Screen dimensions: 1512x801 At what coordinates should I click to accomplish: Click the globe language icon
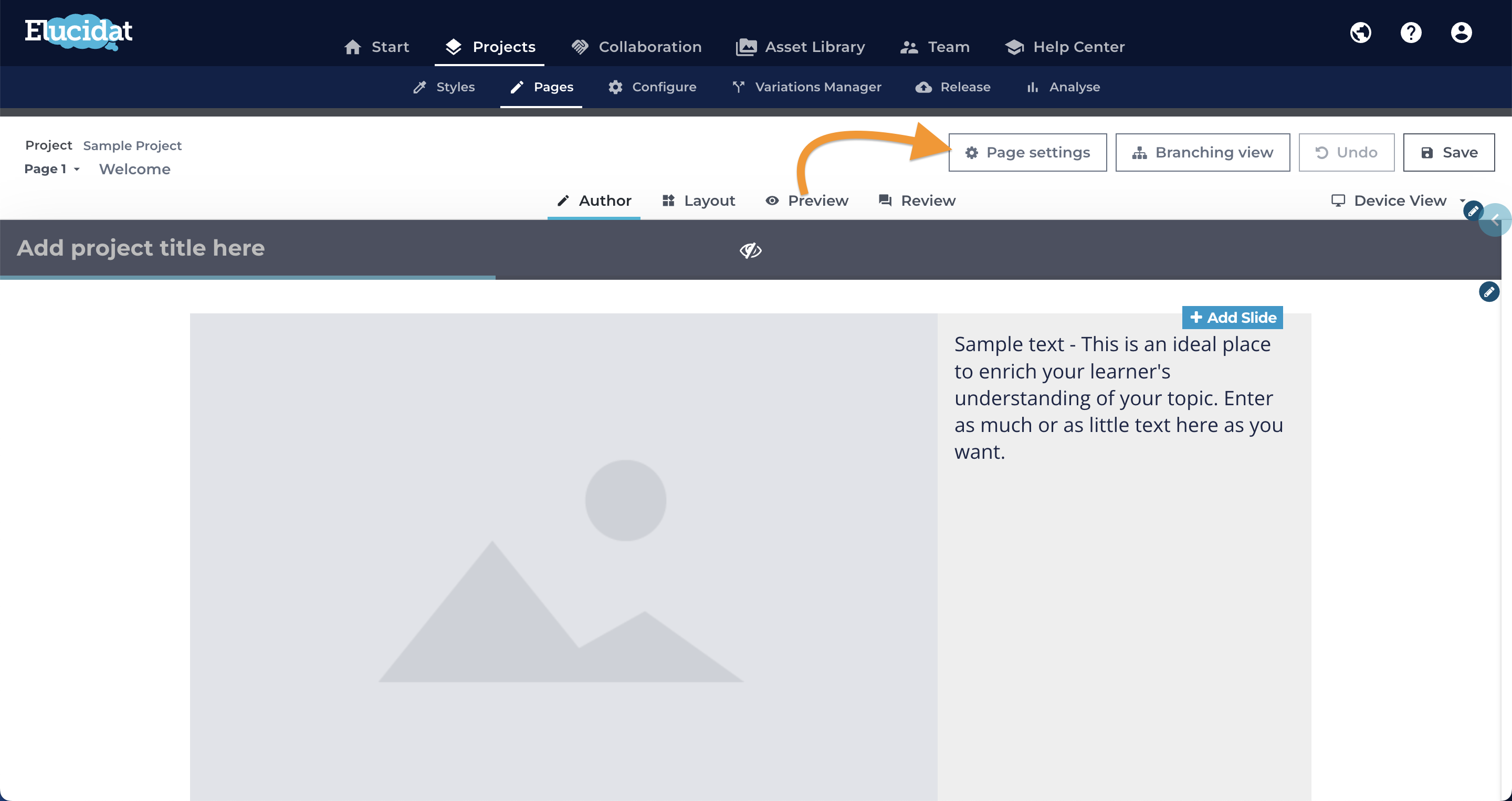point(1361,32)
